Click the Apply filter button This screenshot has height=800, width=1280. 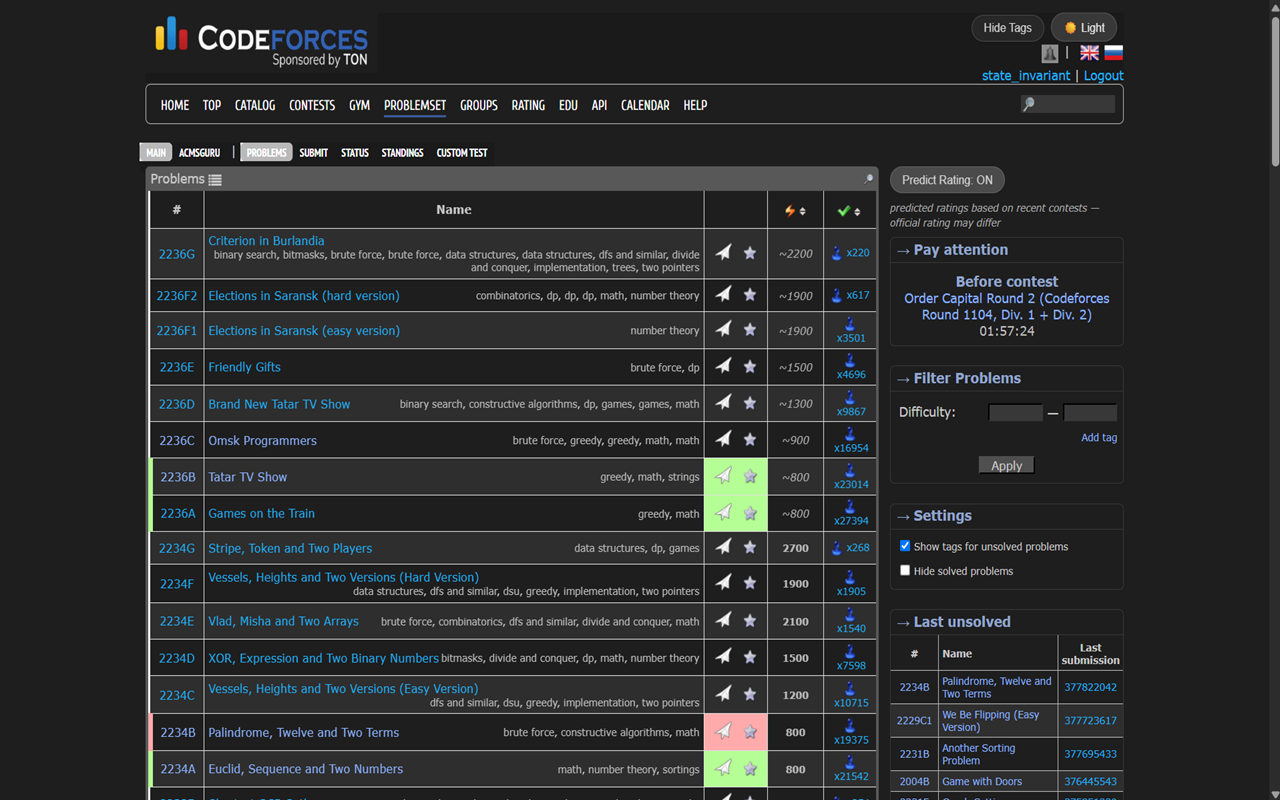(x=1006, y=465)
